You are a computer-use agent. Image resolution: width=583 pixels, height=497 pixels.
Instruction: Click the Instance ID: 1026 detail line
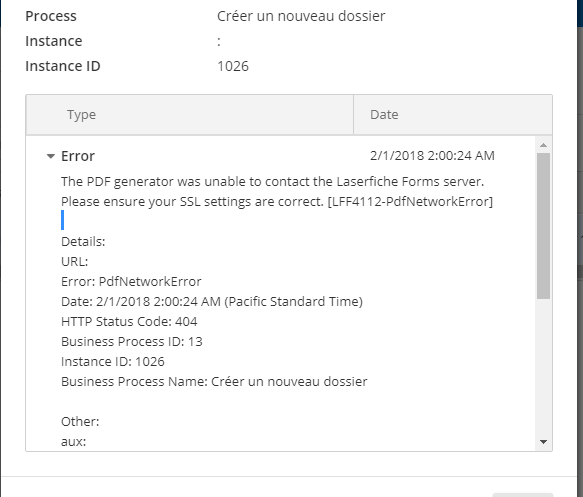pyautogui.click(x=113, y=362)
